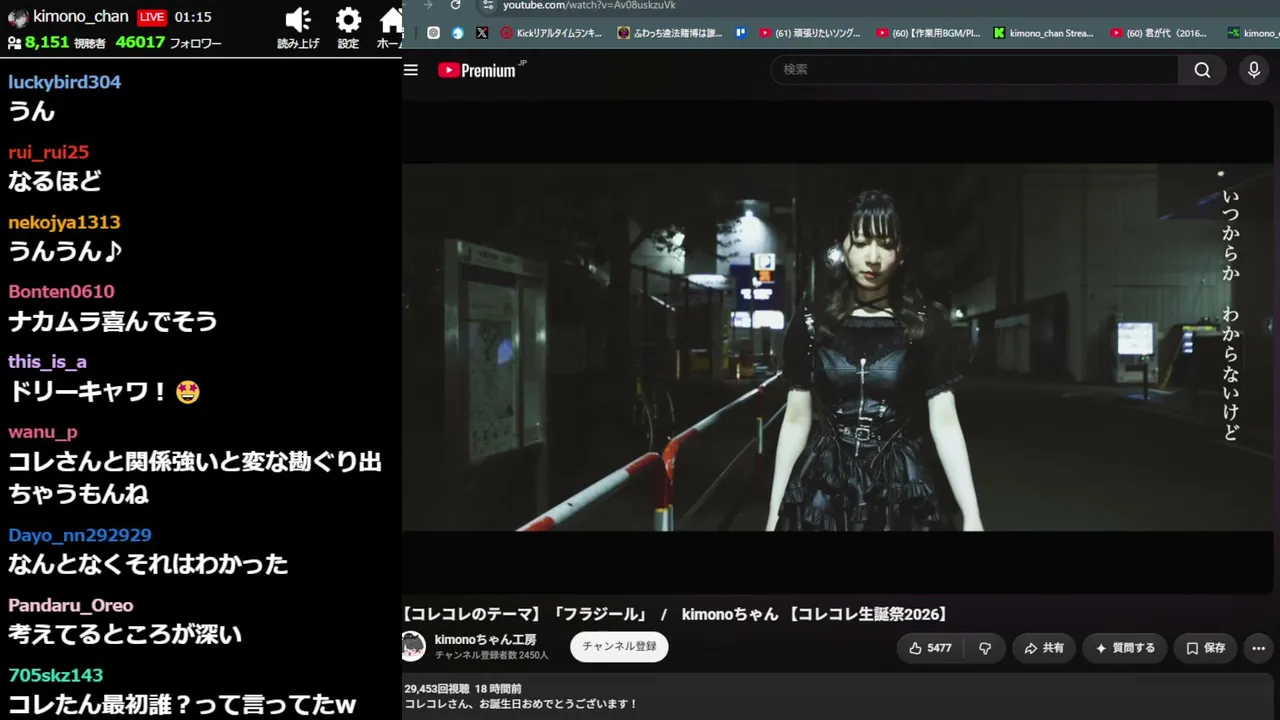The width and height of the screenshot is (1280, 720).
Task: Open chat user this_is_a
Action: (x=47, y=361)
